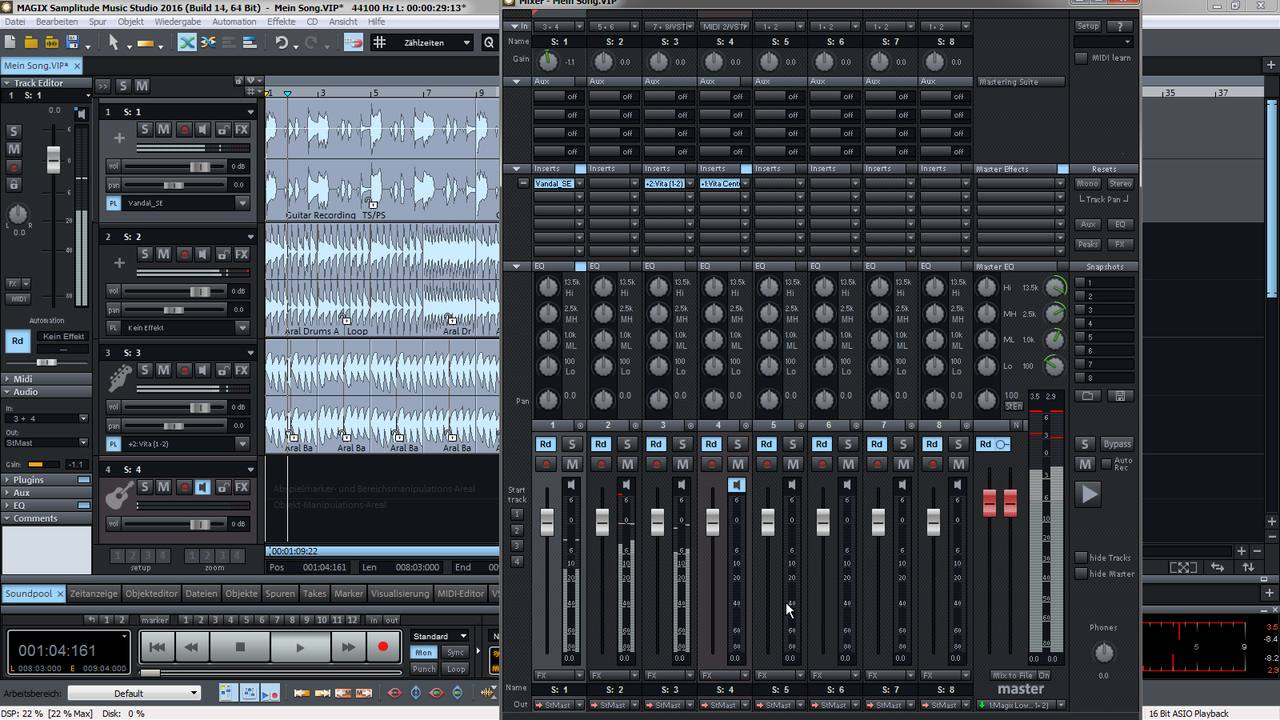Click the fast forward transport button
1280x720 pixels.
click(347, 647)
